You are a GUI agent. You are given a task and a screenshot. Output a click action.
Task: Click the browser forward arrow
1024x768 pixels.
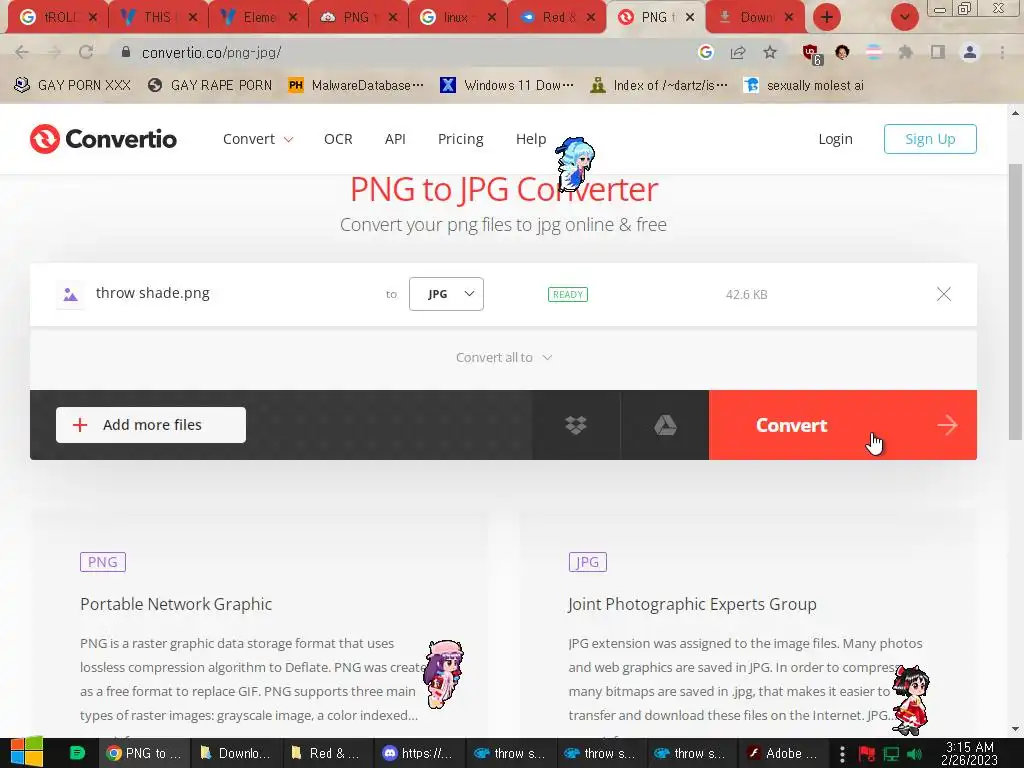54,52
